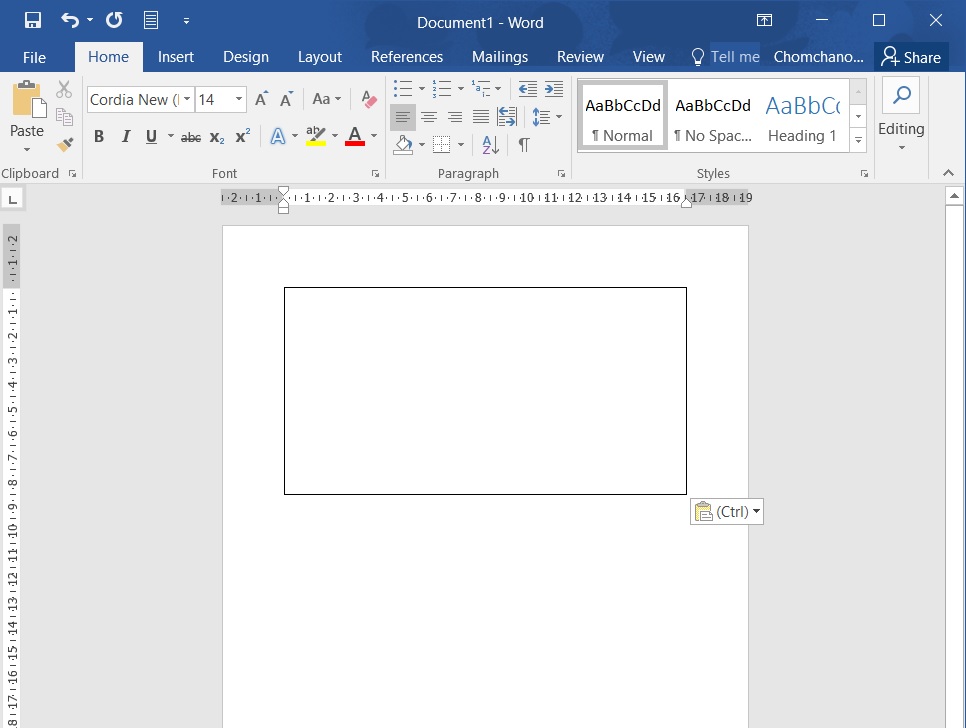Click the Cut scissors icon

[x=65, y=90]
